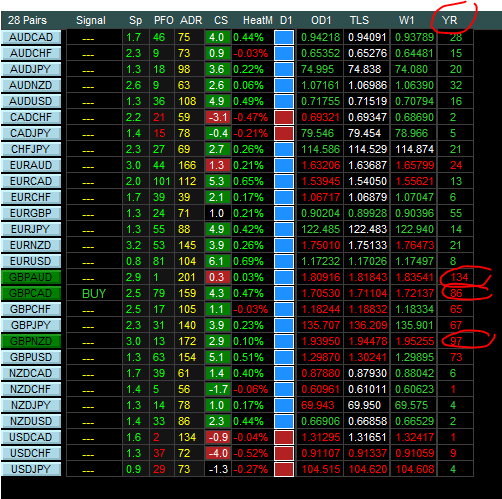Click the CS value 1.0 for EURGBP
Screen dimensions: 502x499
(x=217, y=213)
